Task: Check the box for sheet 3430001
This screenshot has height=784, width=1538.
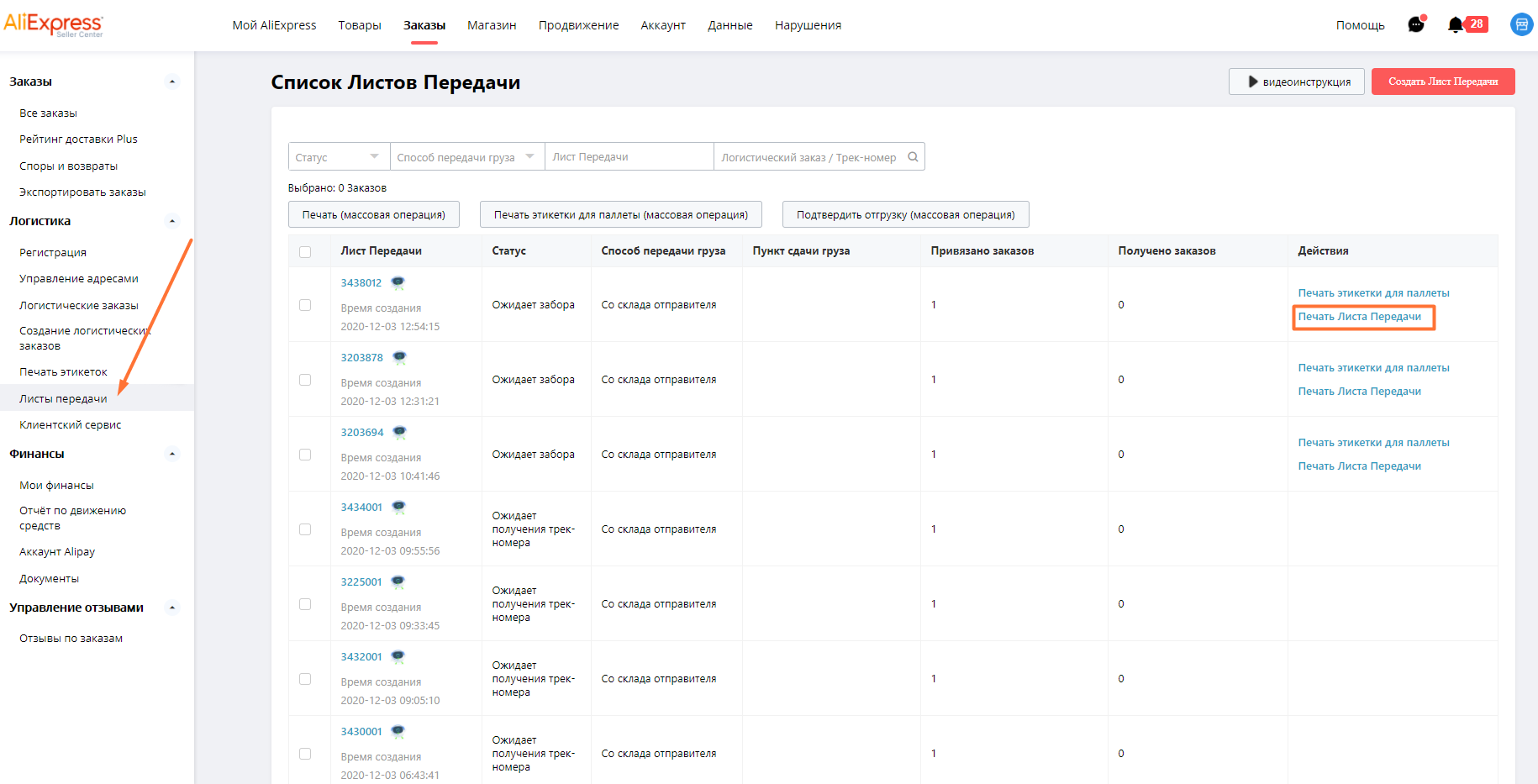Action: (x=305, y=754)
